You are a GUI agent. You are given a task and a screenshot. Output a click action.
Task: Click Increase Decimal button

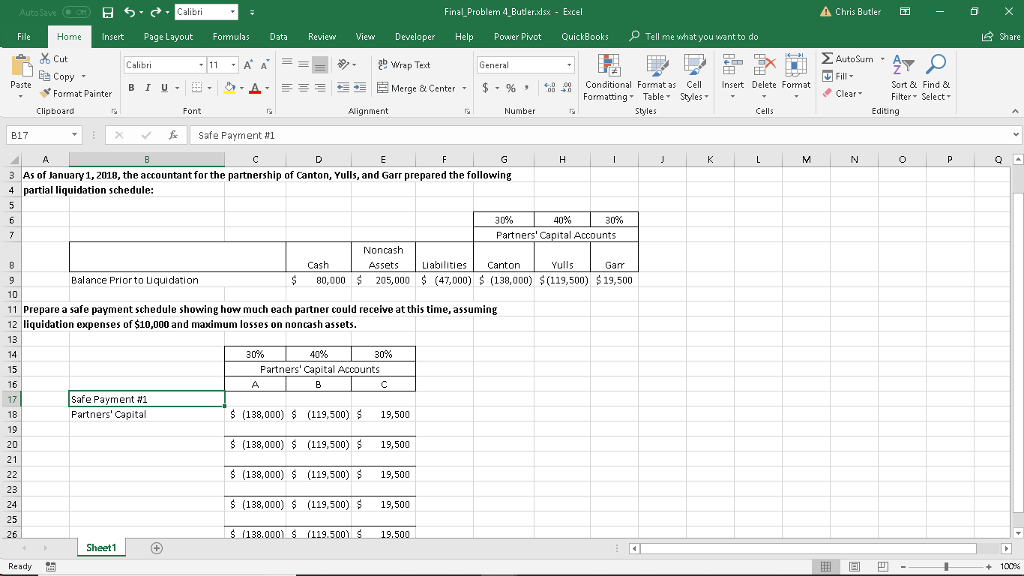pos(550,88)
